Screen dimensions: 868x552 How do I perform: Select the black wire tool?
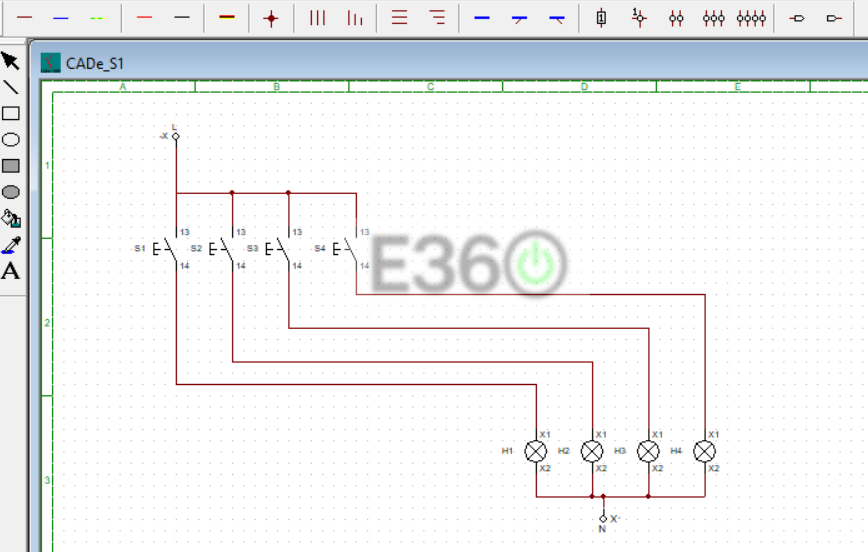182,18
